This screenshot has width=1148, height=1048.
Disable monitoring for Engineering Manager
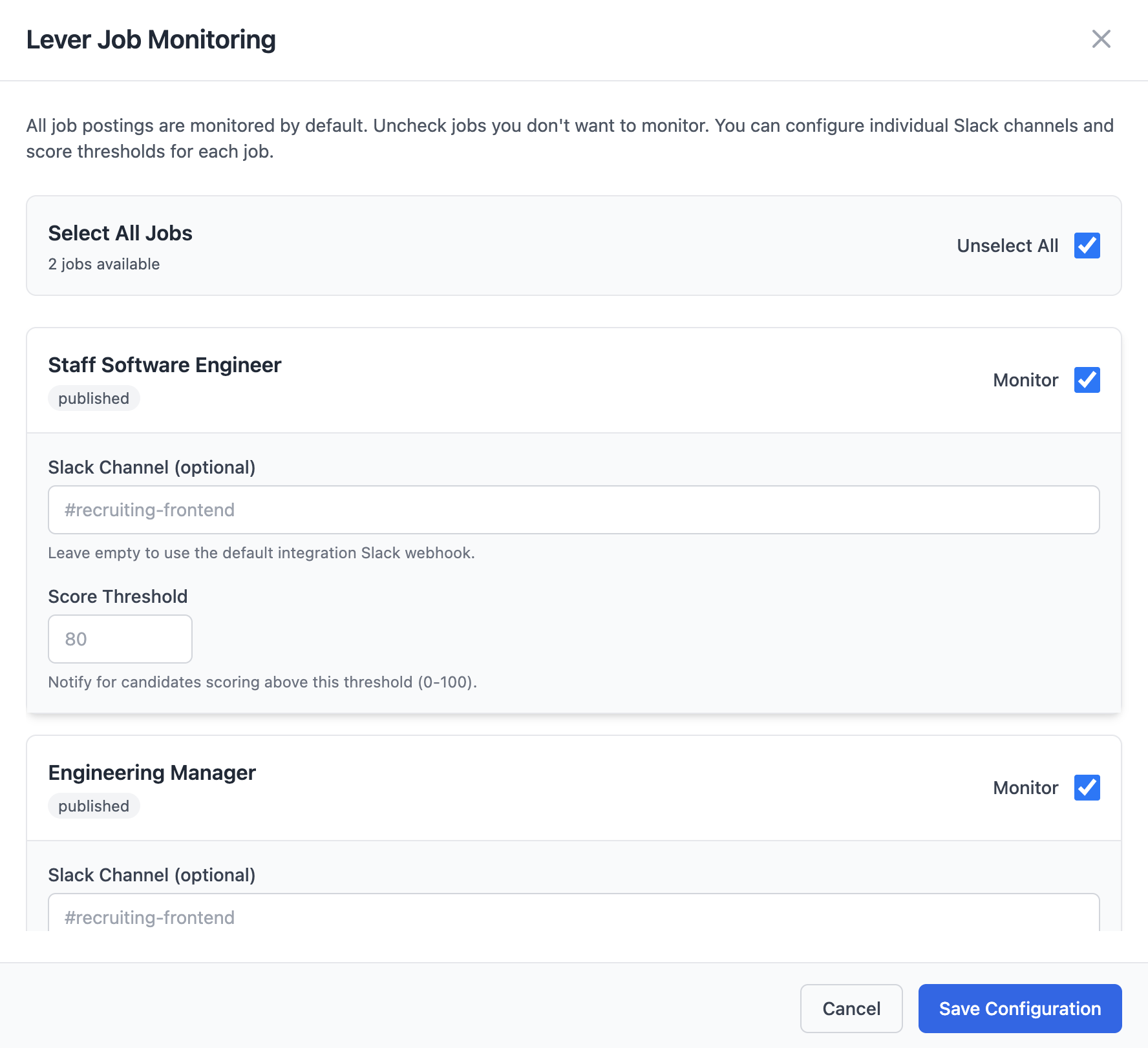1087,788
